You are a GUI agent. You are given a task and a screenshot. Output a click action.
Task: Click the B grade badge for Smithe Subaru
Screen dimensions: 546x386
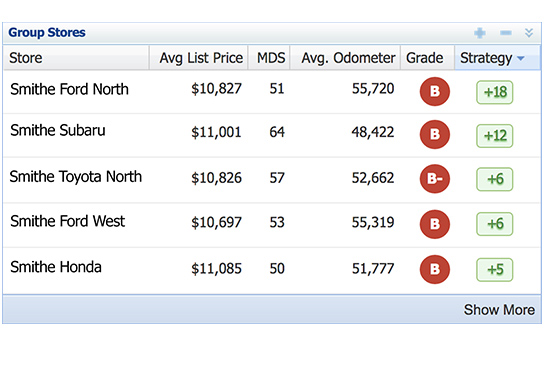coord(435,134)
